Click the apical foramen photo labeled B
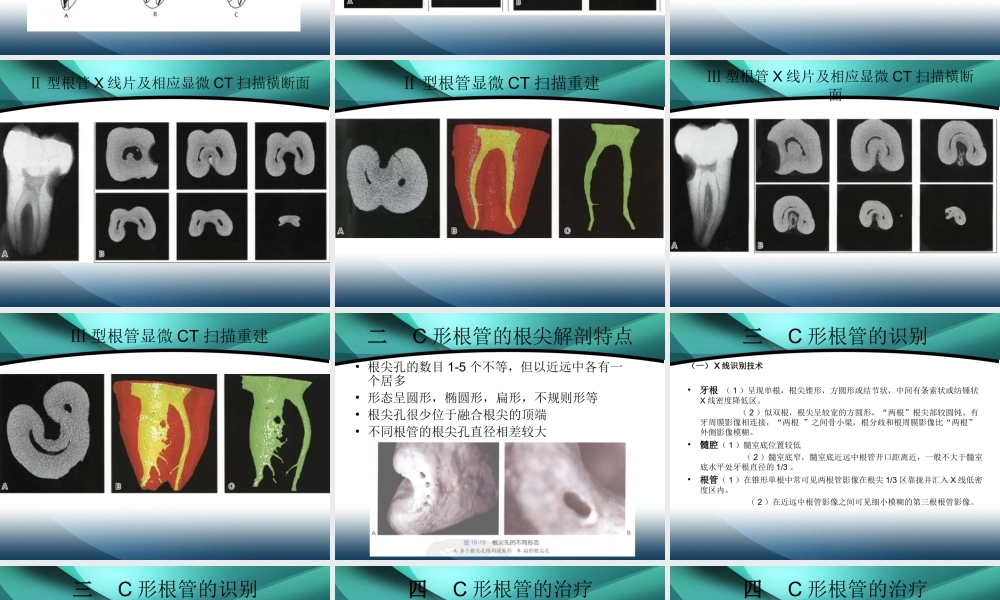The width and height of the screenshot is (1000, 600). pos(565,488)
